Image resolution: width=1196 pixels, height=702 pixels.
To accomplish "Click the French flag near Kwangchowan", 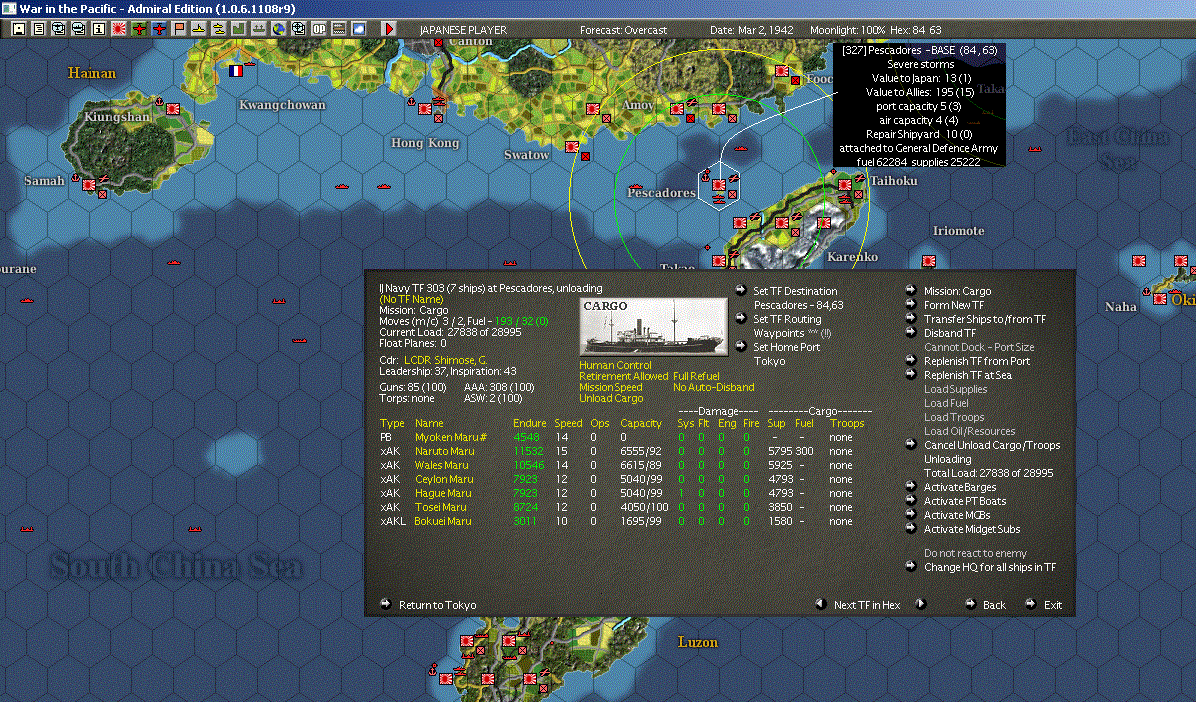I will coord(236,70).
